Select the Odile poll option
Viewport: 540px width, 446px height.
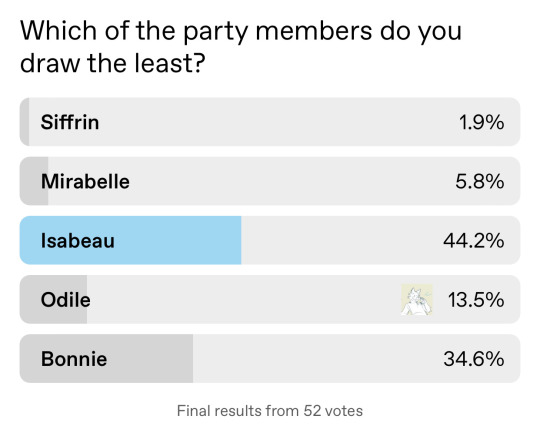270,299
